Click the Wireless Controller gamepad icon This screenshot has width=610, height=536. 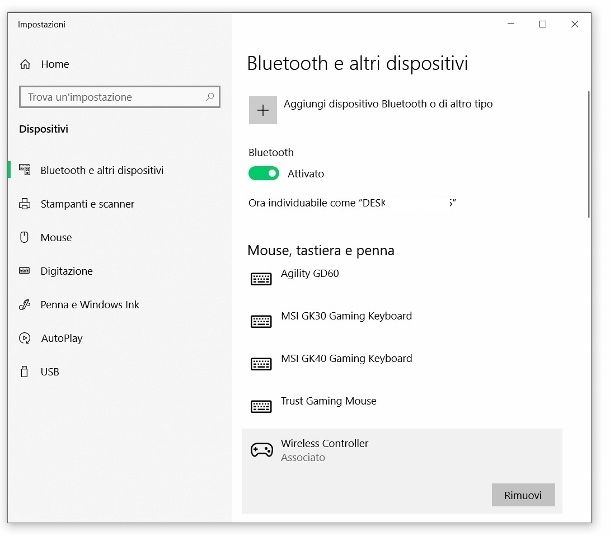[261, 450]
